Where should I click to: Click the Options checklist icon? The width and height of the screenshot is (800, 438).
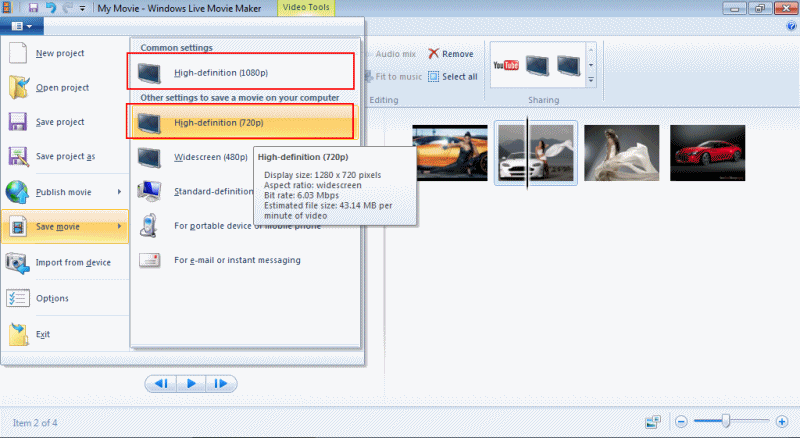(18, 298)
